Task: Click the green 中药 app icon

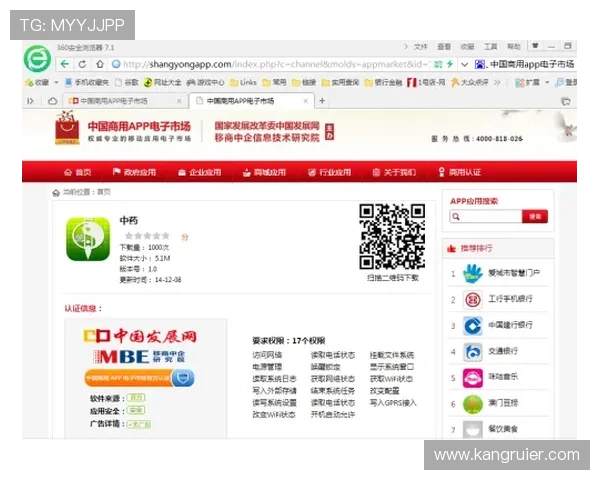Action: pos(88,239)
